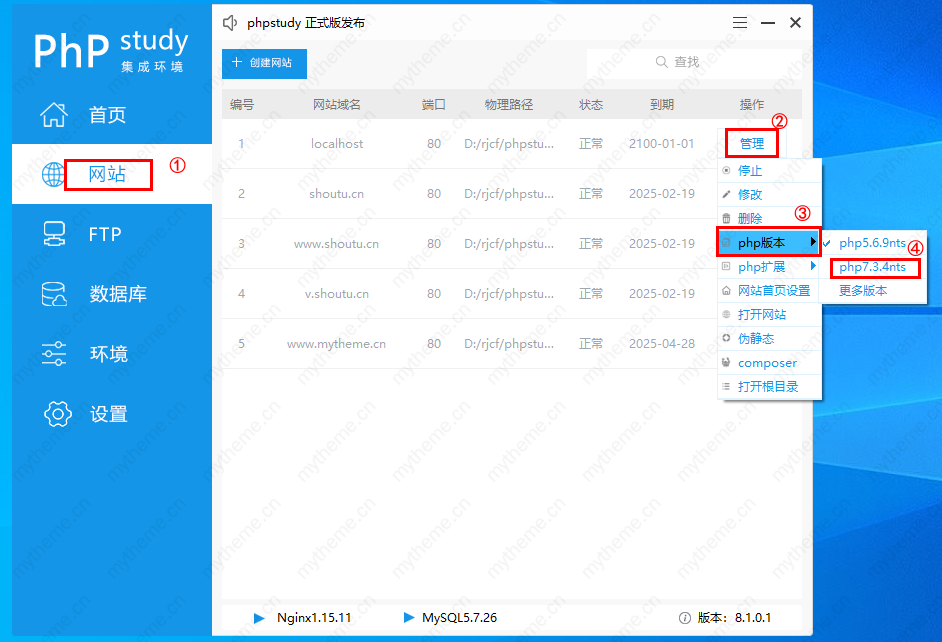The height and width of the screenshot is (642, 942).
Task: Click the version info icon in status bar
Action: click(685, 618)
